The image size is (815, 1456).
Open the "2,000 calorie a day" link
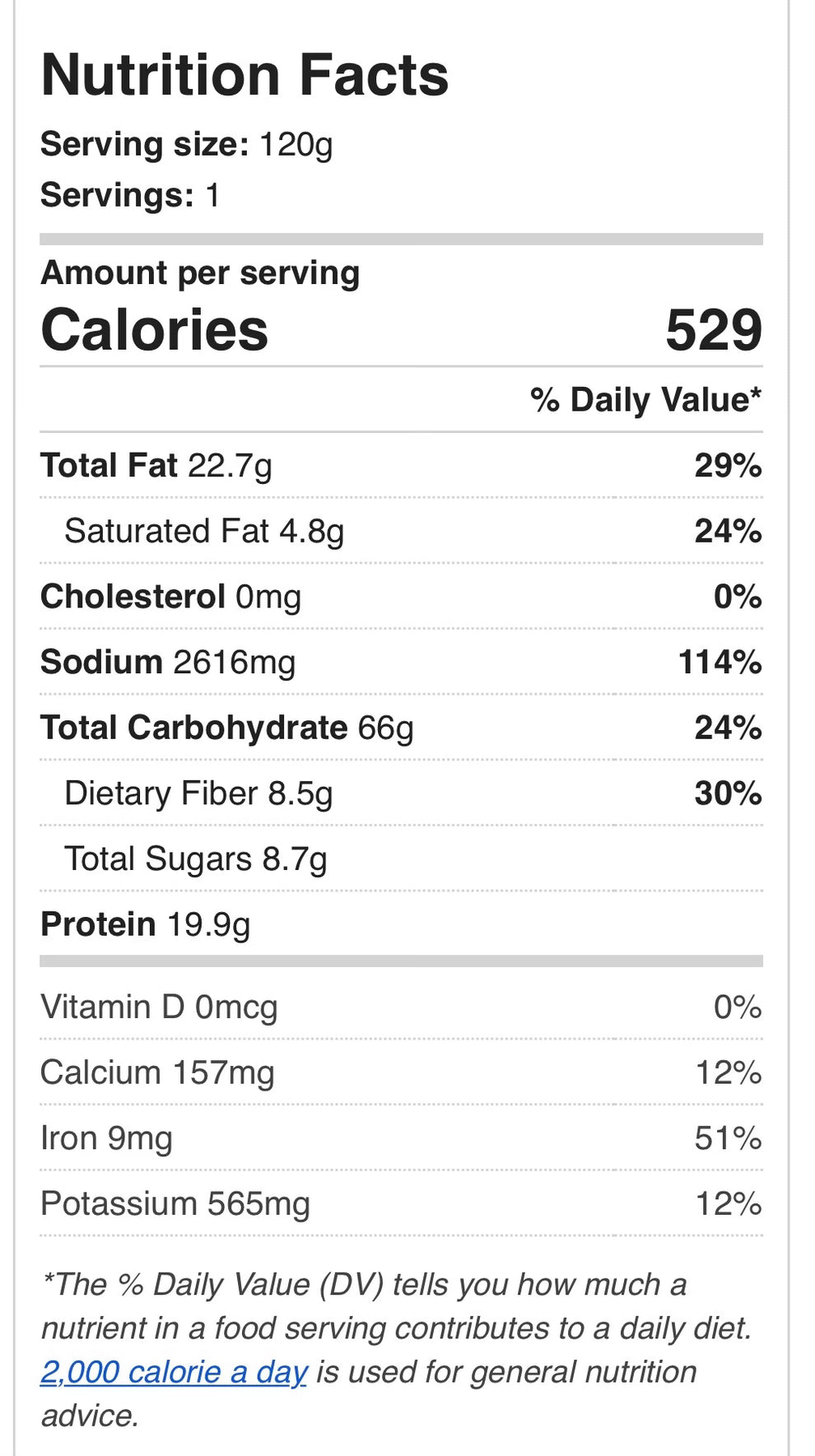tap(174, 1372)
